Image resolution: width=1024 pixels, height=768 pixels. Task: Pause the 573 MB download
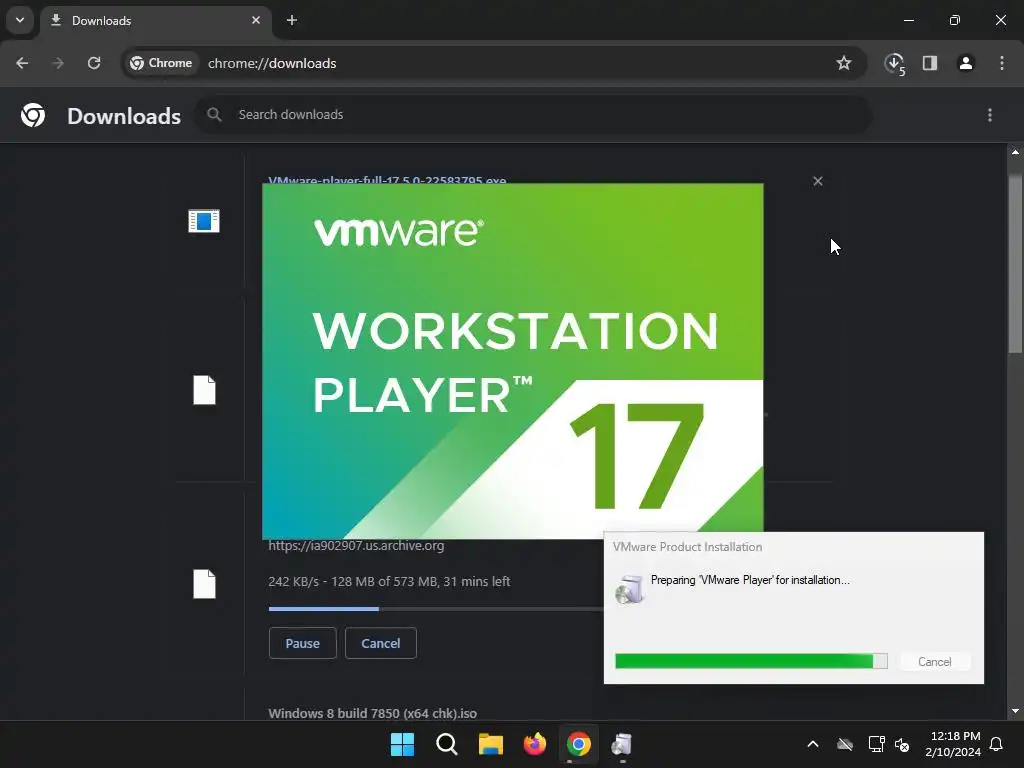click(302, 643)
